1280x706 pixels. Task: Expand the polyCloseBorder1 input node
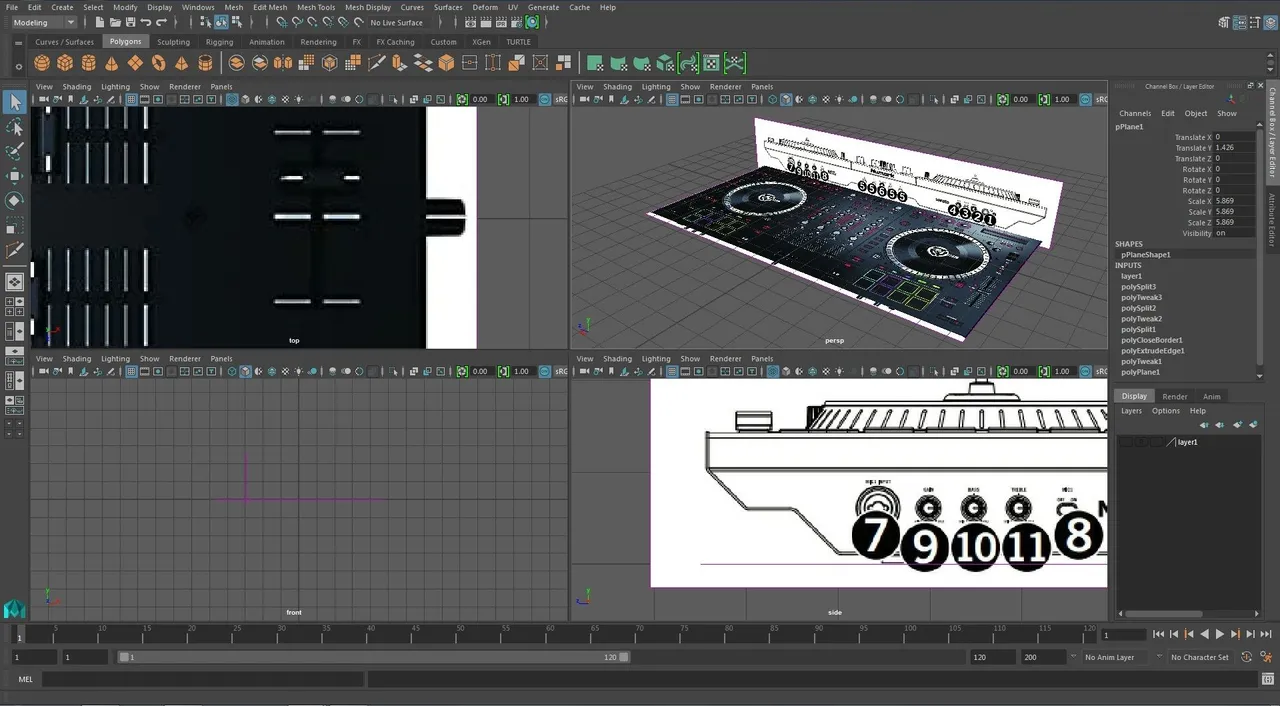point(1152,340)
